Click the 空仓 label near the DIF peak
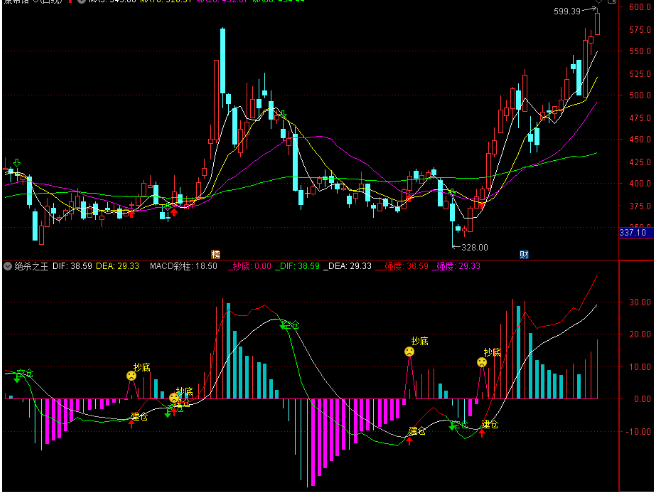The image size is (654, 492). 291,324
